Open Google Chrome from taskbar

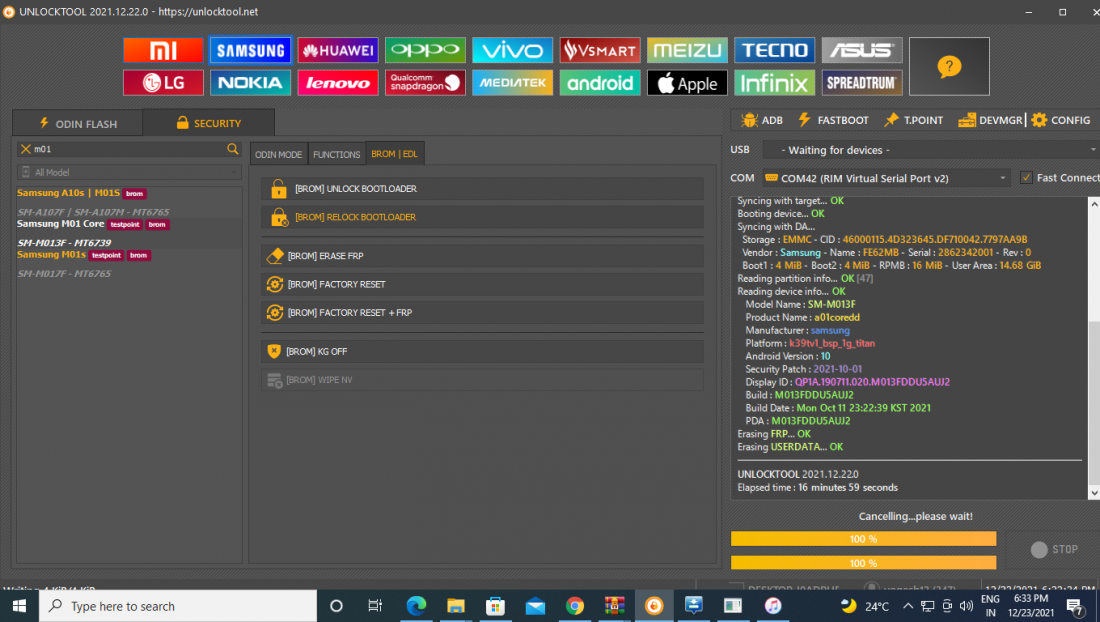tap(575, 606)
